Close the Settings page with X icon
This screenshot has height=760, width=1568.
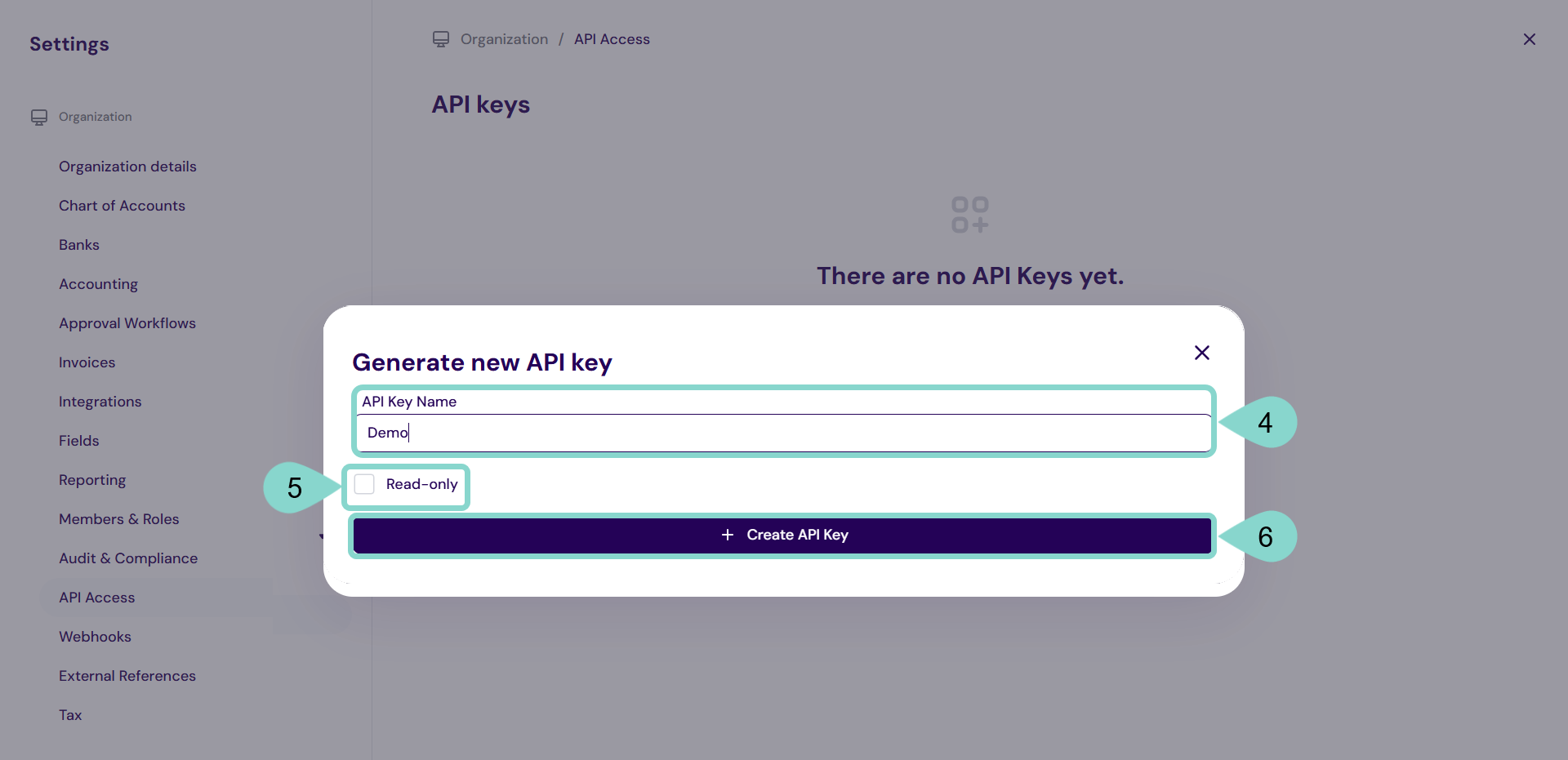1529,39
